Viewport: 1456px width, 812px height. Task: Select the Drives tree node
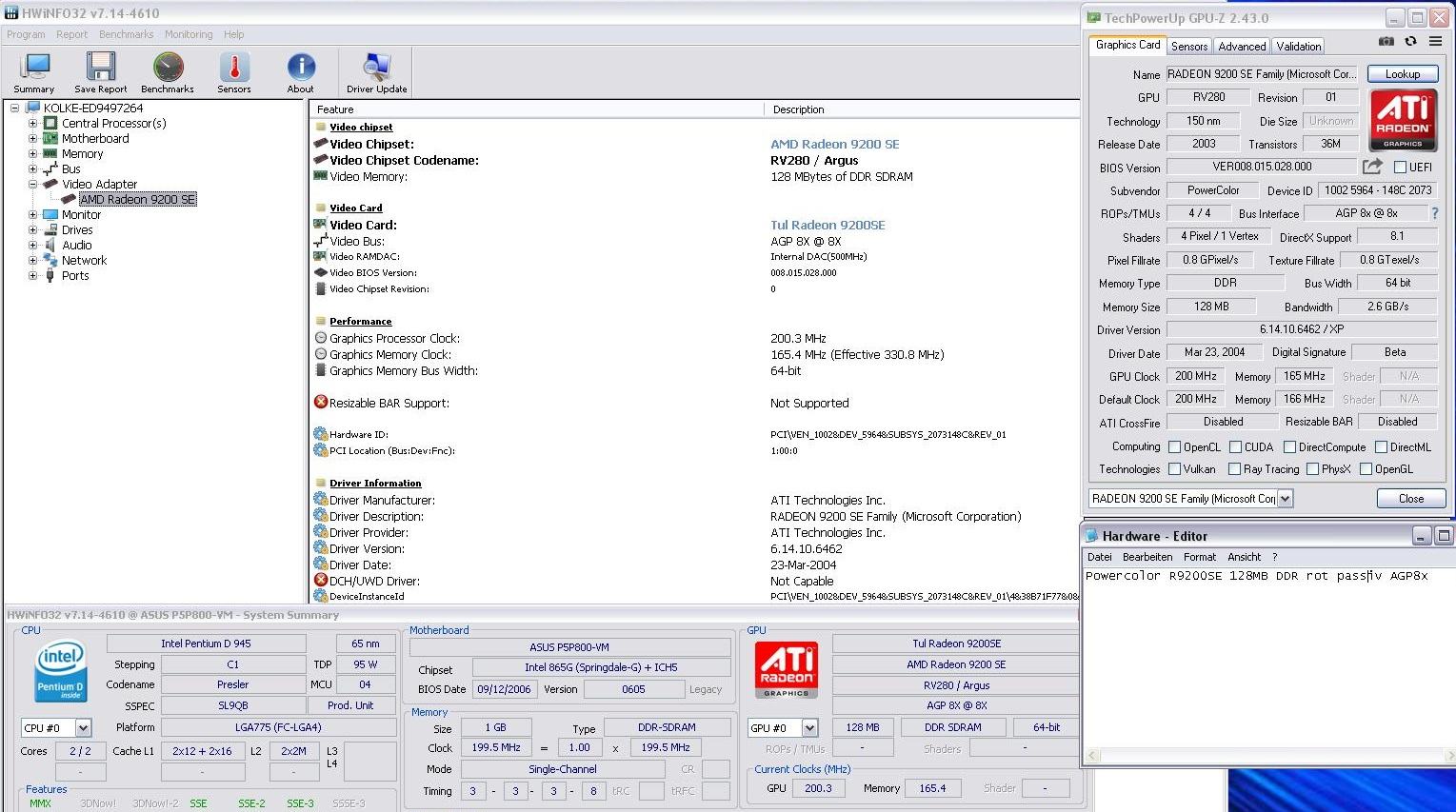[78, 229]
